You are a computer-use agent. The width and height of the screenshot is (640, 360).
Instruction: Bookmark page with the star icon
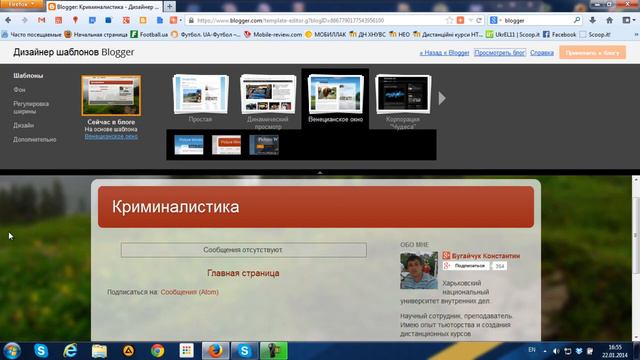point(449,20)
